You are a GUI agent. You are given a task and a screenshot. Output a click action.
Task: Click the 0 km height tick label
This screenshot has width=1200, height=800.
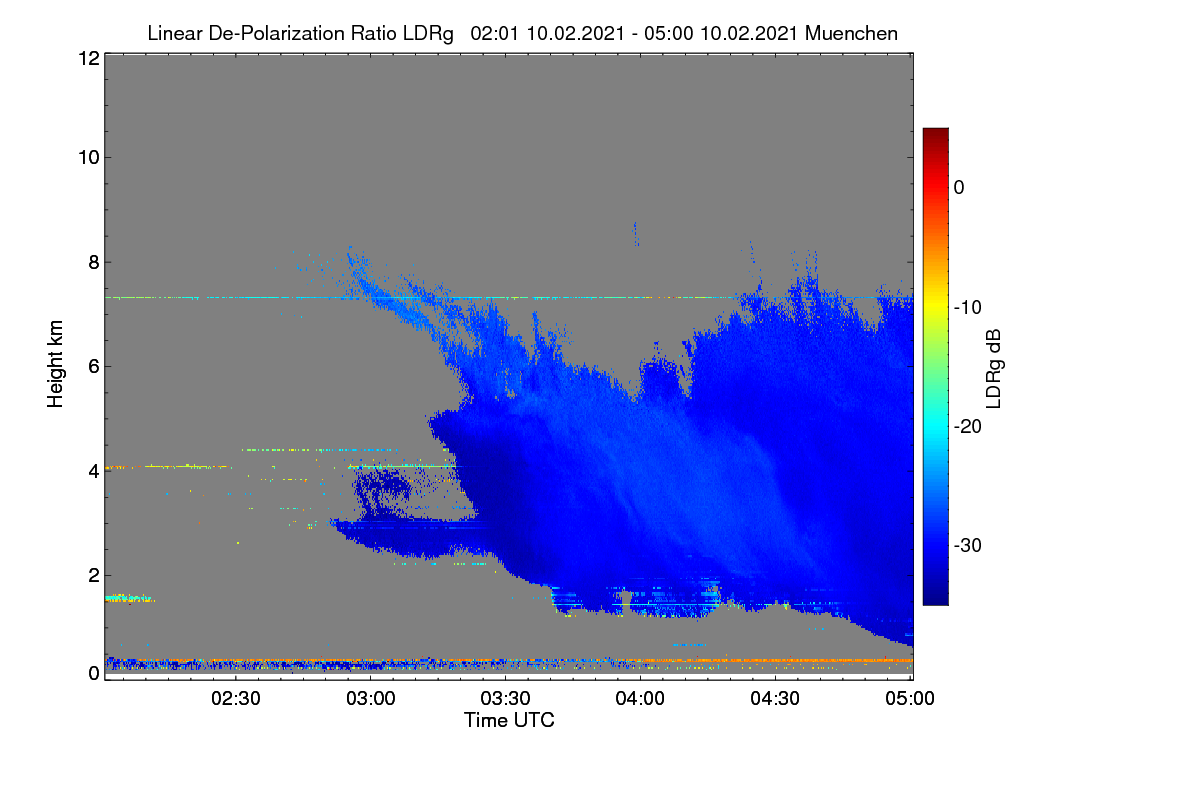coord(93,673)
